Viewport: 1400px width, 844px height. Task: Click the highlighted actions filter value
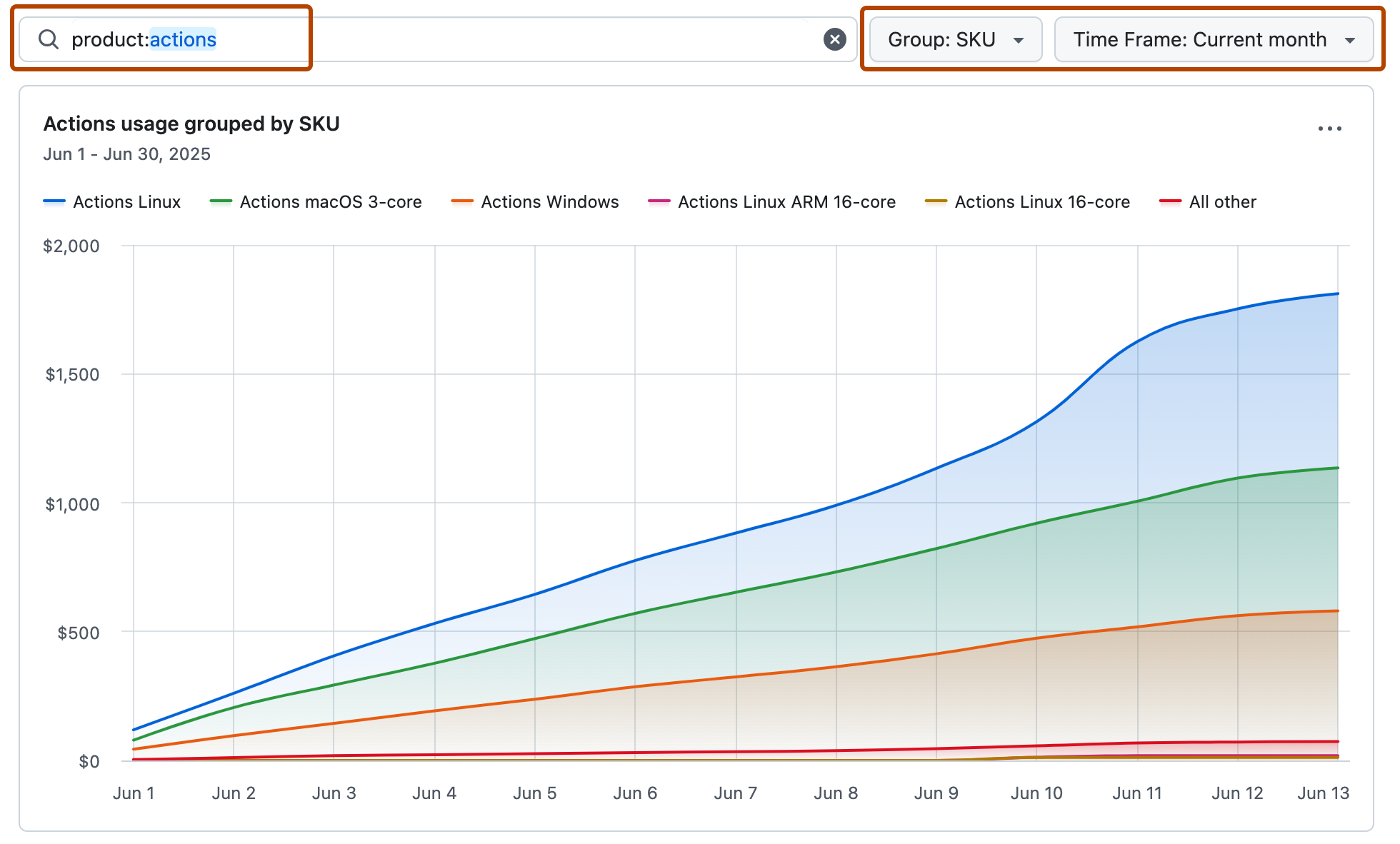[x=183, y=39]
